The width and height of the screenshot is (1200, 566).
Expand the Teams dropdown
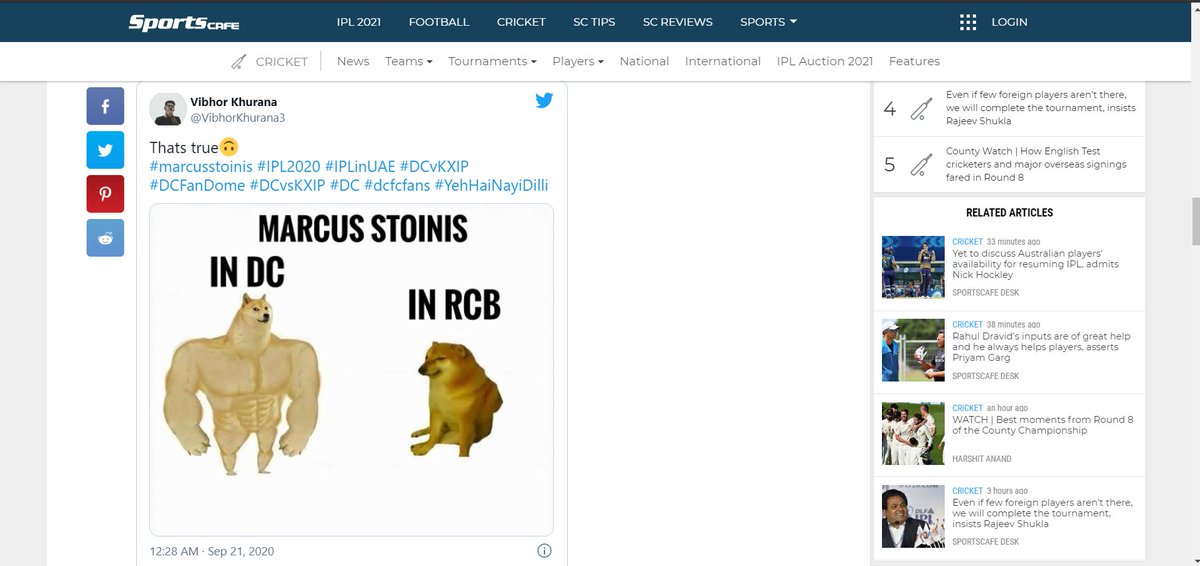pyautogui.click(x=408, y=61)
